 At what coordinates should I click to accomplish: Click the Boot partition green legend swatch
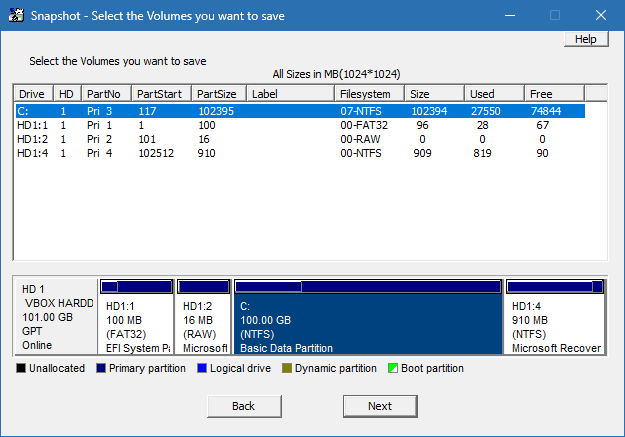click(393, 368)
